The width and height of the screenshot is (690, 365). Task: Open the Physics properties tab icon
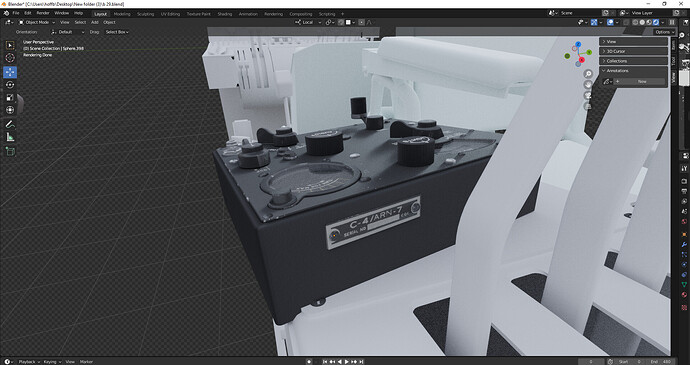click(x=684, y=264)
